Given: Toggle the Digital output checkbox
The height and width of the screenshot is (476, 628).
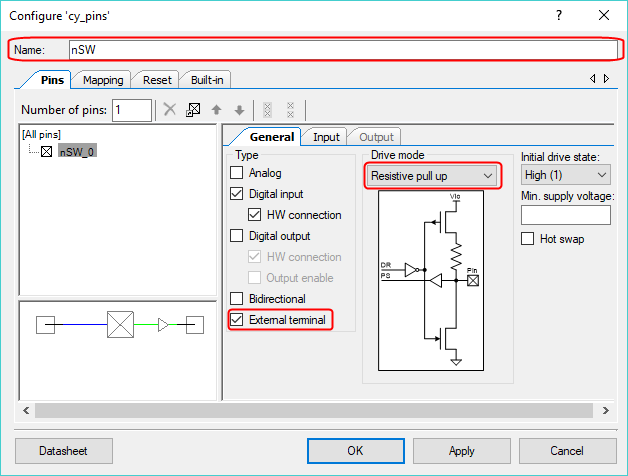Looking at the screenshot, I should [237, 236].
